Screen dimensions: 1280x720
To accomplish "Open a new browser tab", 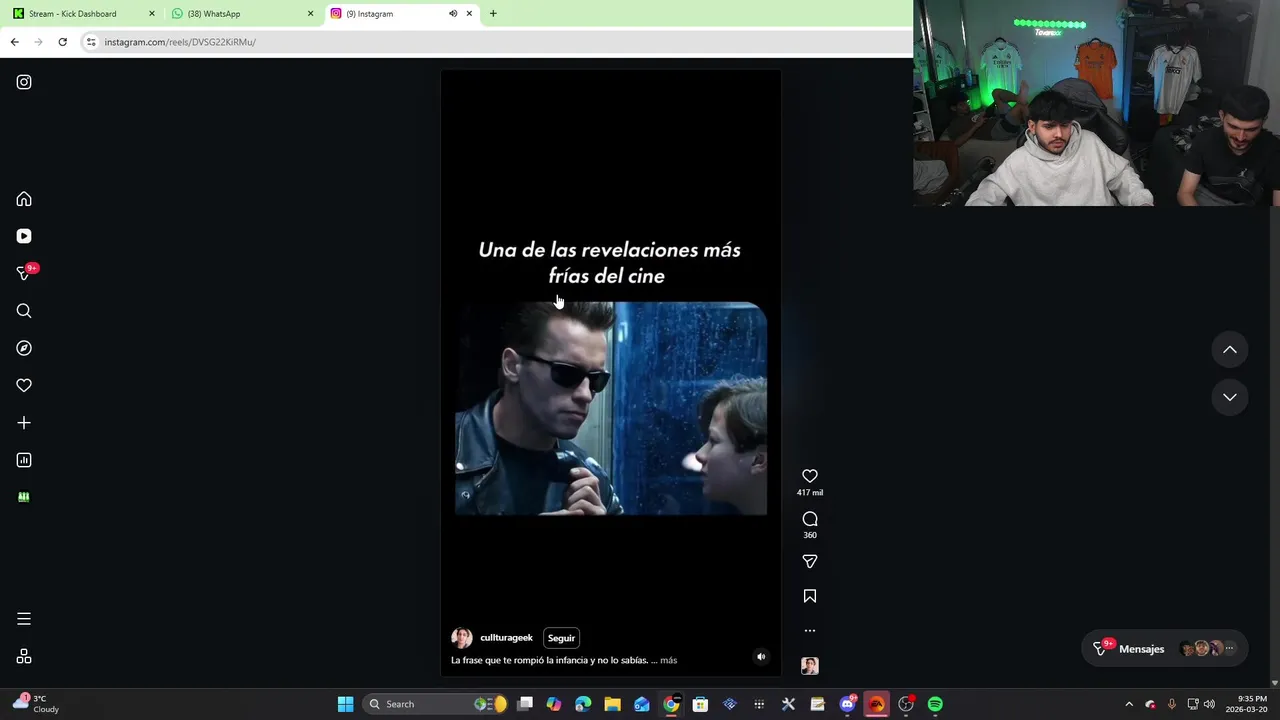I will click(x=493, y=14).
